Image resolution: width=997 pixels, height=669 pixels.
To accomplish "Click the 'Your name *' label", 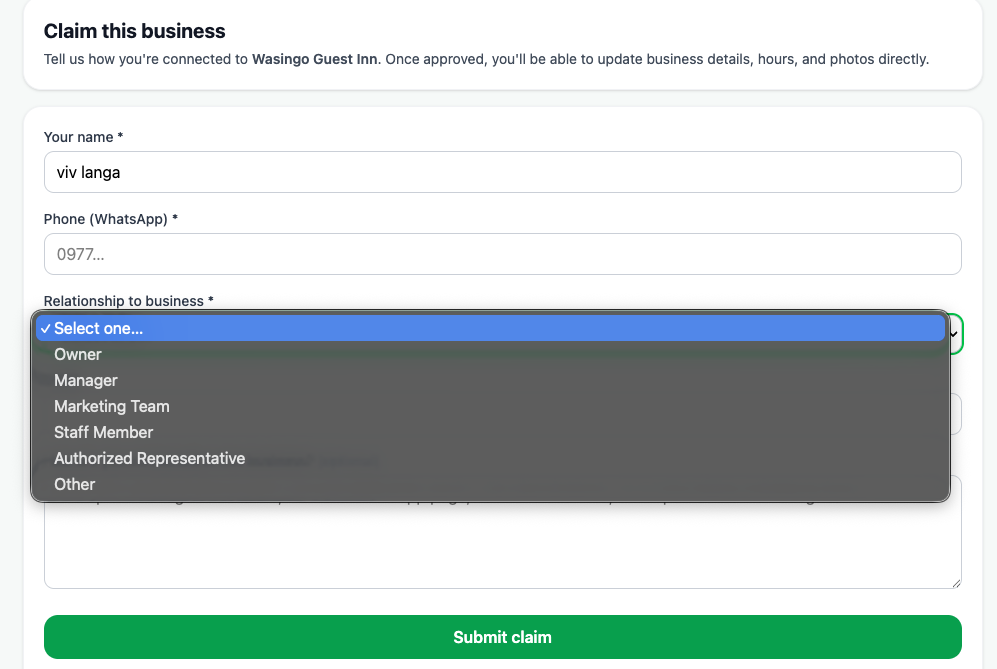I will (83, 137).
